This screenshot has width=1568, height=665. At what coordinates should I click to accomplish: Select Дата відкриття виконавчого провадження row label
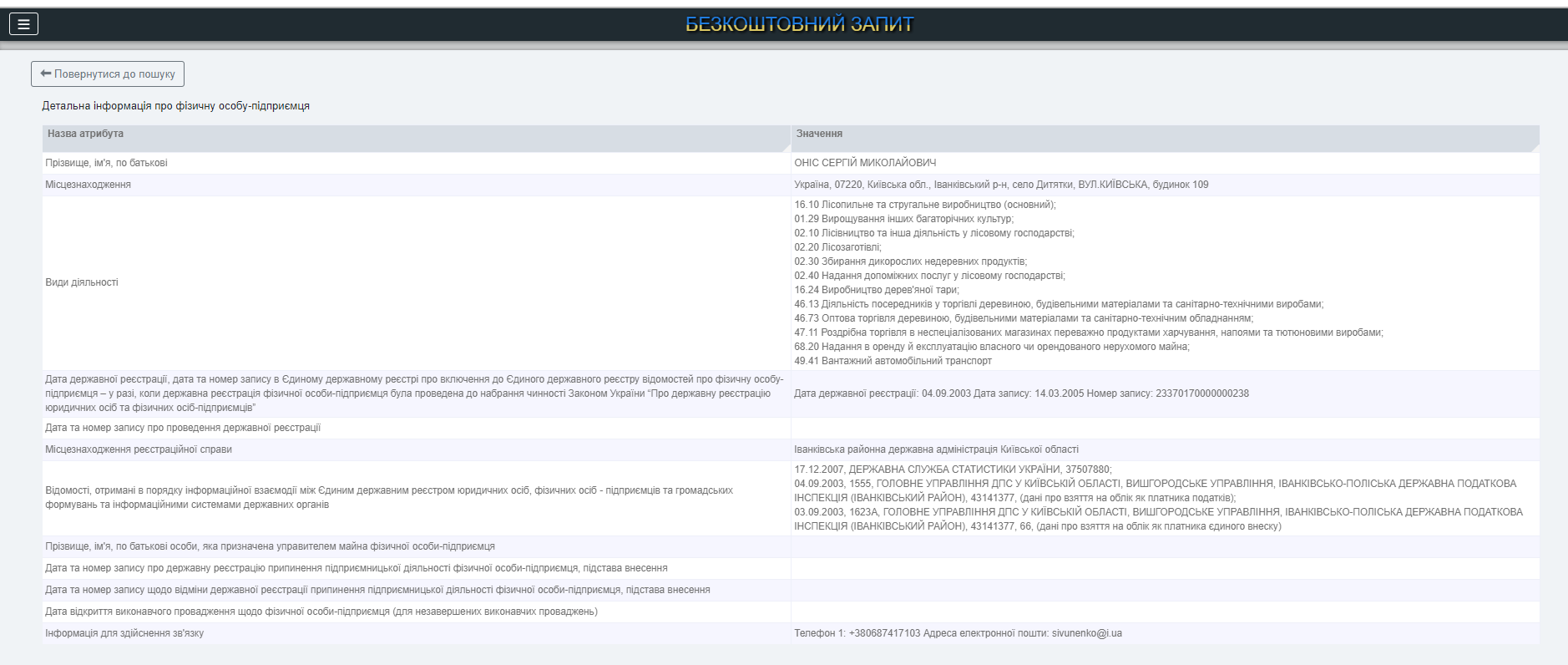coord(321,612)
